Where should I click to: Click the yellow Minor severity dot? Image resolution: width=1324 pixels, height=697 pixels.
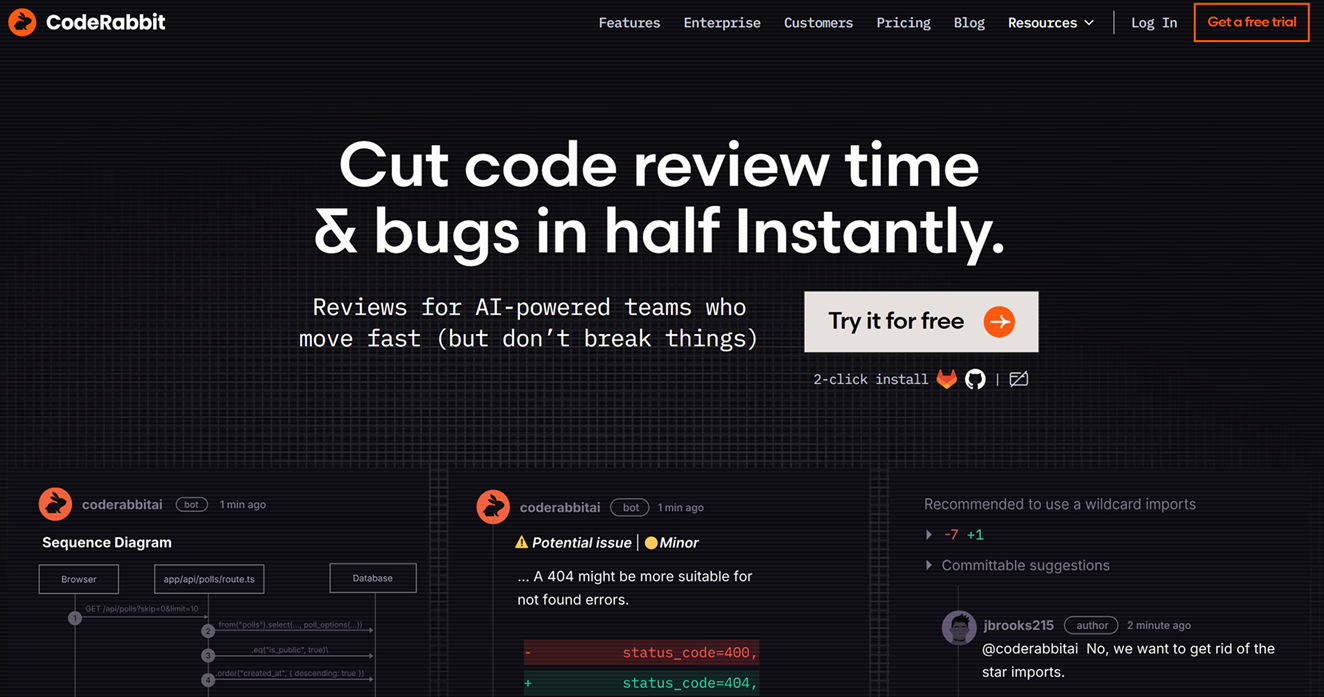tap(651, 543)
